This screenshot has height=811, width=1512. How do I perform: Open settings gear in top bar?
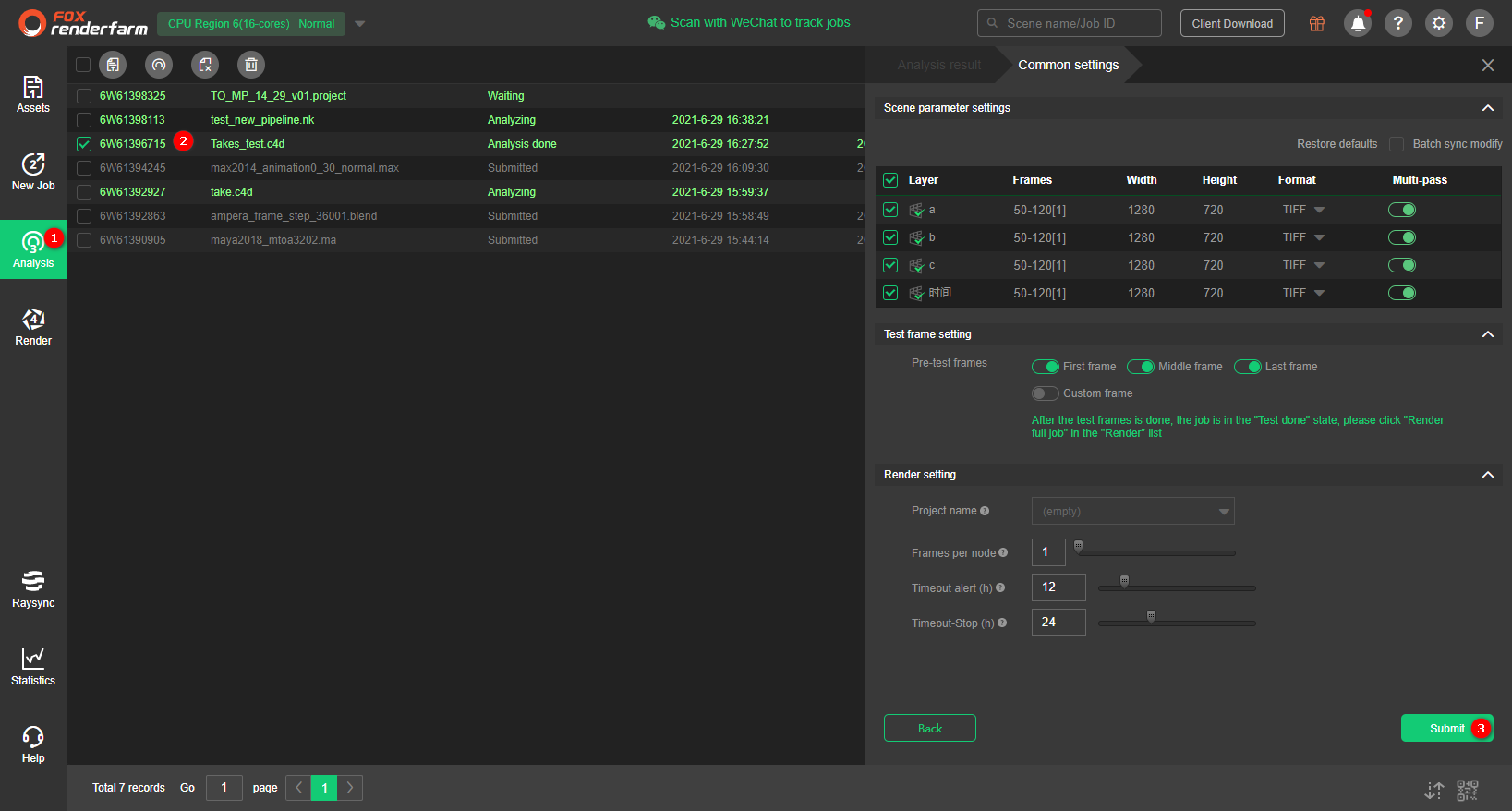point(1439,23)
